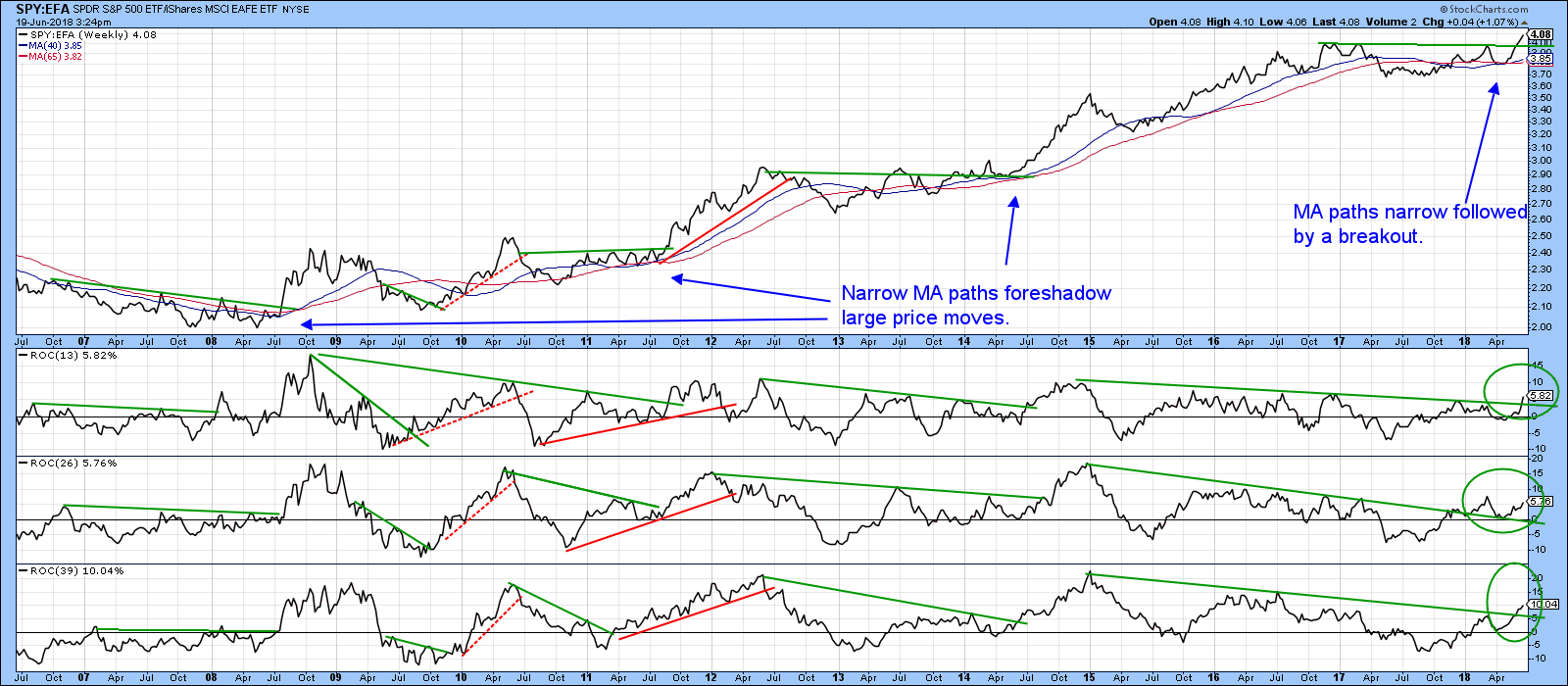Viewport: 1568px width, 686px height.
Task: Click the 20 label on the ROC(26) axis
Action: [1537, 459]
